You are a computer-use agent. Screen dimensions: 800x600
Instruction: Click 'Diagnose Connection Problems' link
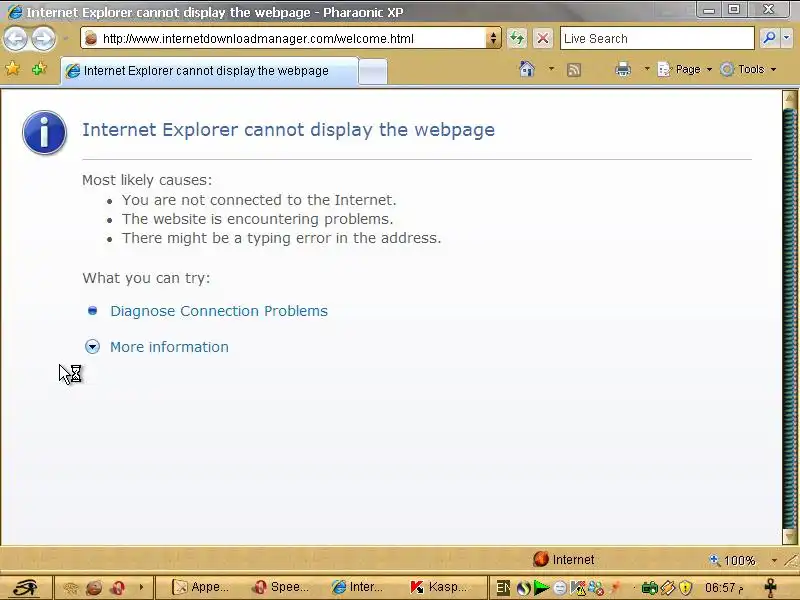pyautogui.click(x=219, y=311)
